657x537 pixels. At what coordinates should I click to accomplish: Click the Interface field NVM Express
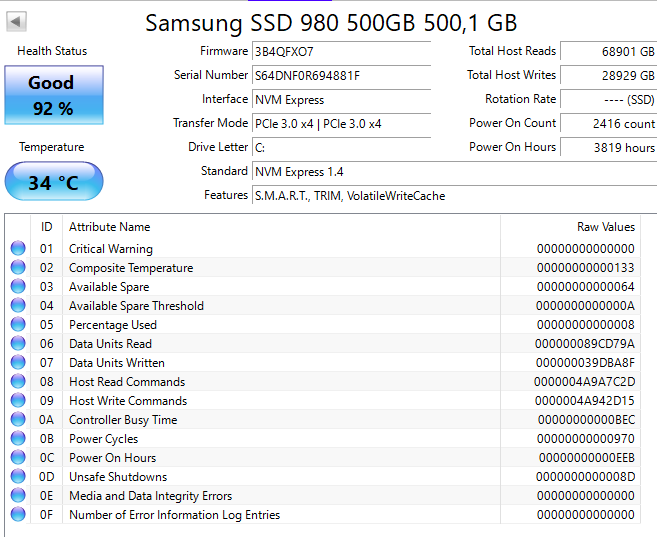(341, 100)
